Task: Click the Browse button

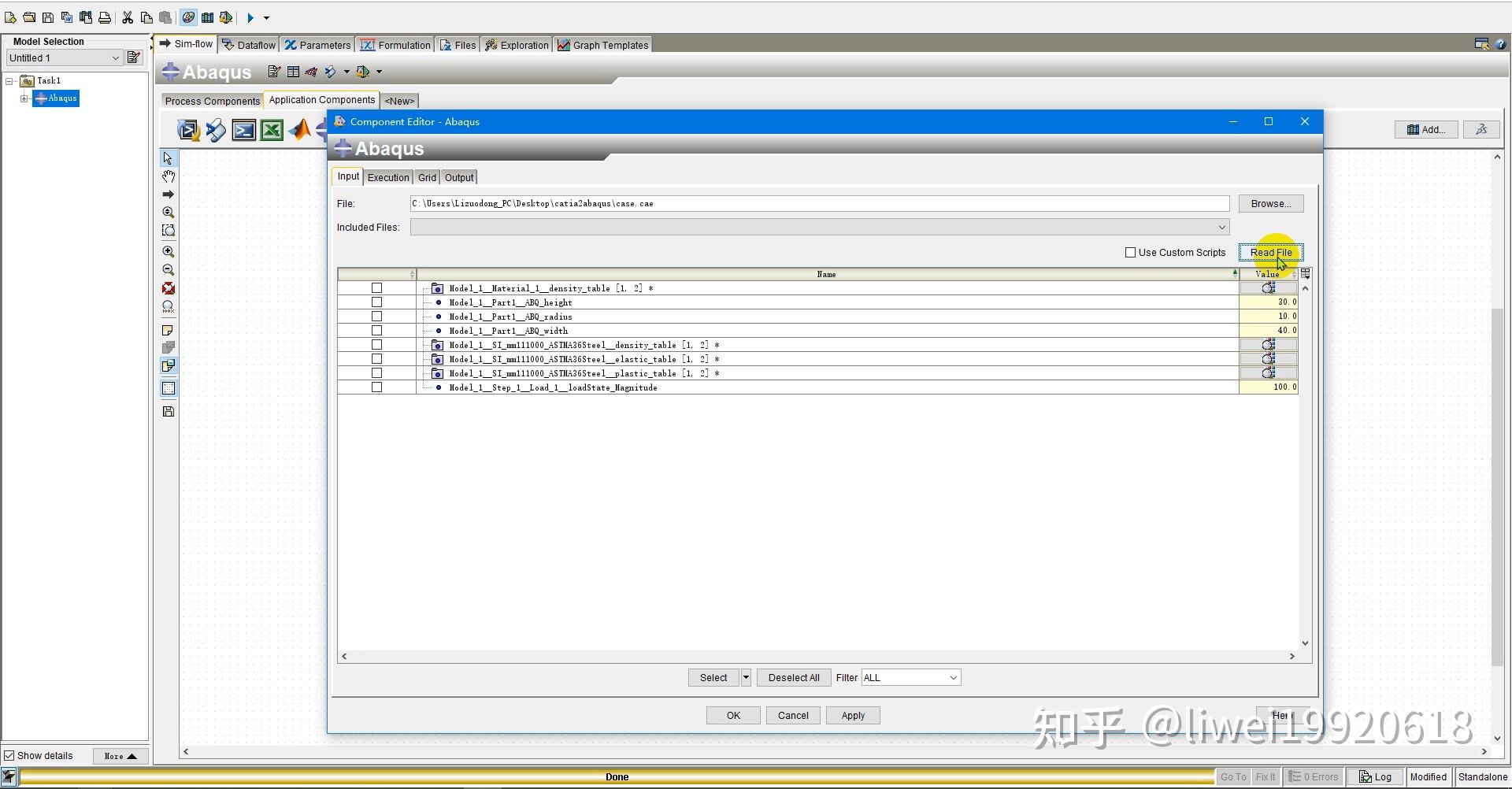Action: coord(1270,203)
